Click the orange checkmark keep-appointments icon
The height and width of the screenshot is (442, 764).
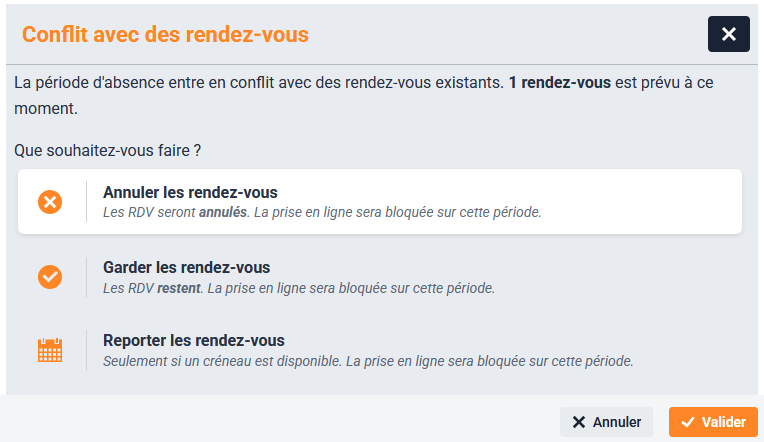click(x=50, y=277)
